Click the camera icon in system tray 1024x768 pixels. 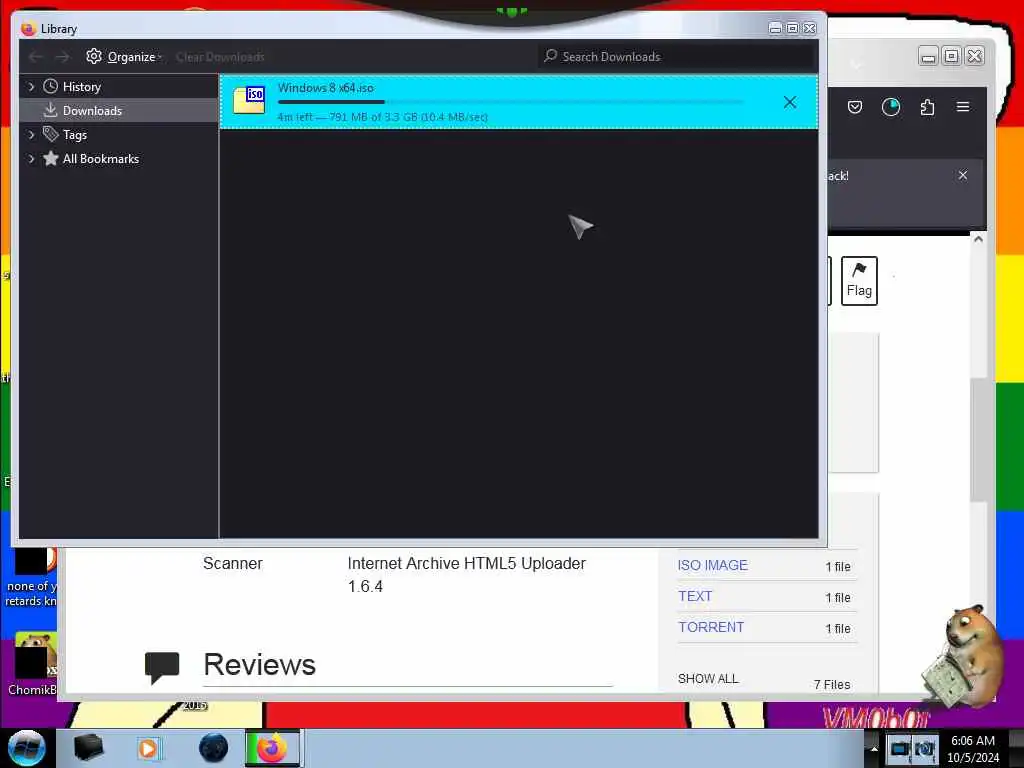click(x=925, y=749)
